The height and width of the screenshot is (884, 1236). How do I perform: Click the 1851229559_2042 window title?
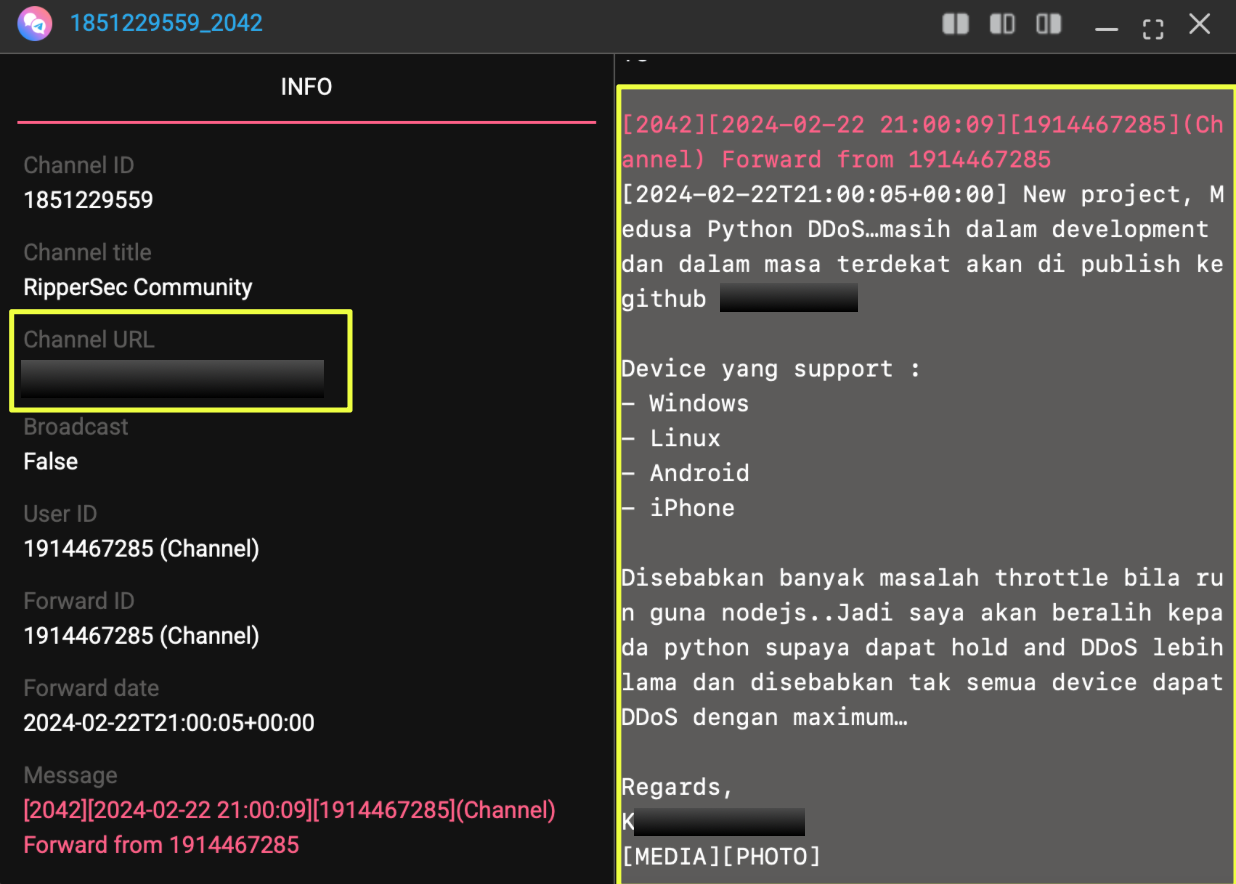click(x=166, y=23)
